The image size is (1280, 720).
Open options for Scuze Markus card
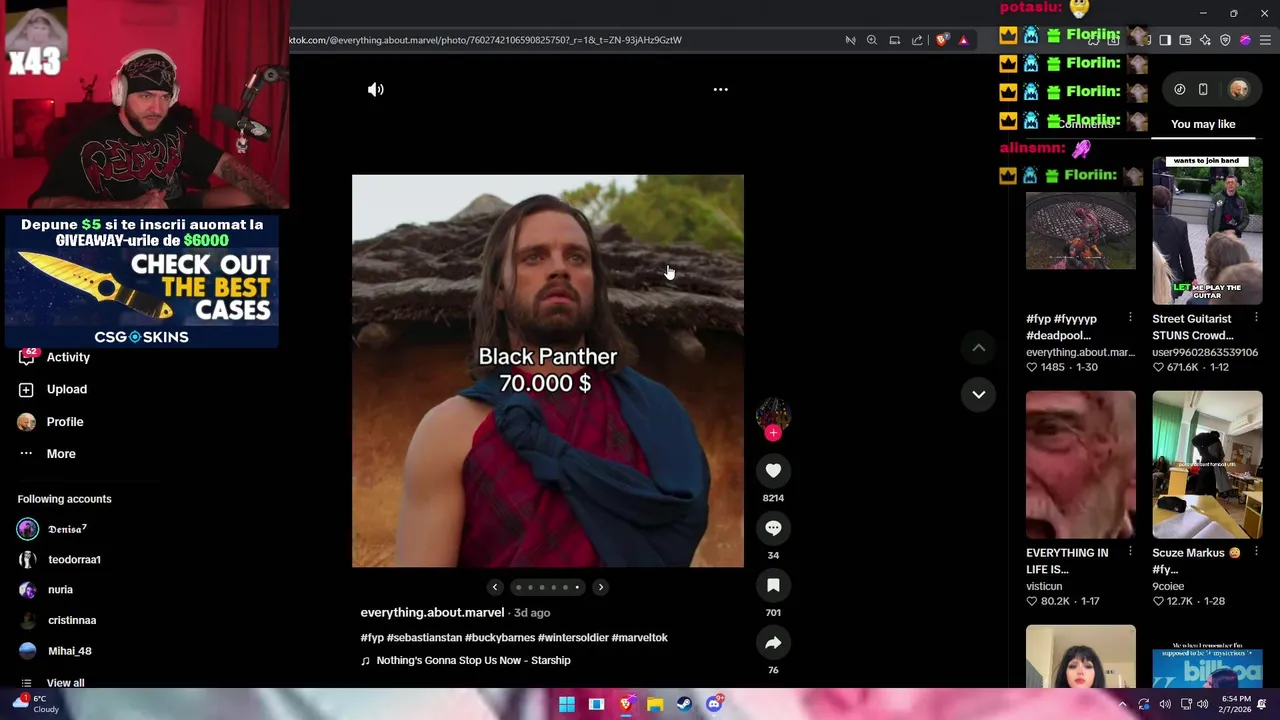click(x=1256, y=552)
